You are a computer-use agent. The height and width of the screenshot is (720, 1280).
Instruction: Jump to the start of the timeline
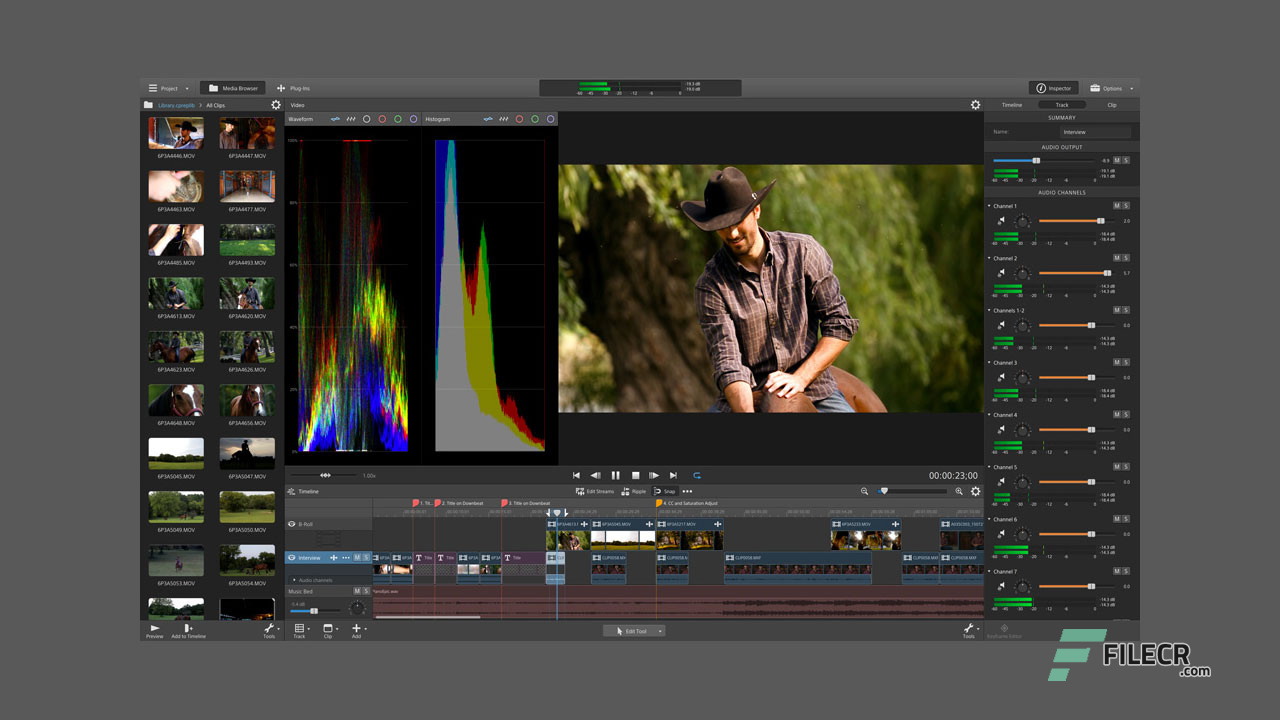(x=576, y=475)
